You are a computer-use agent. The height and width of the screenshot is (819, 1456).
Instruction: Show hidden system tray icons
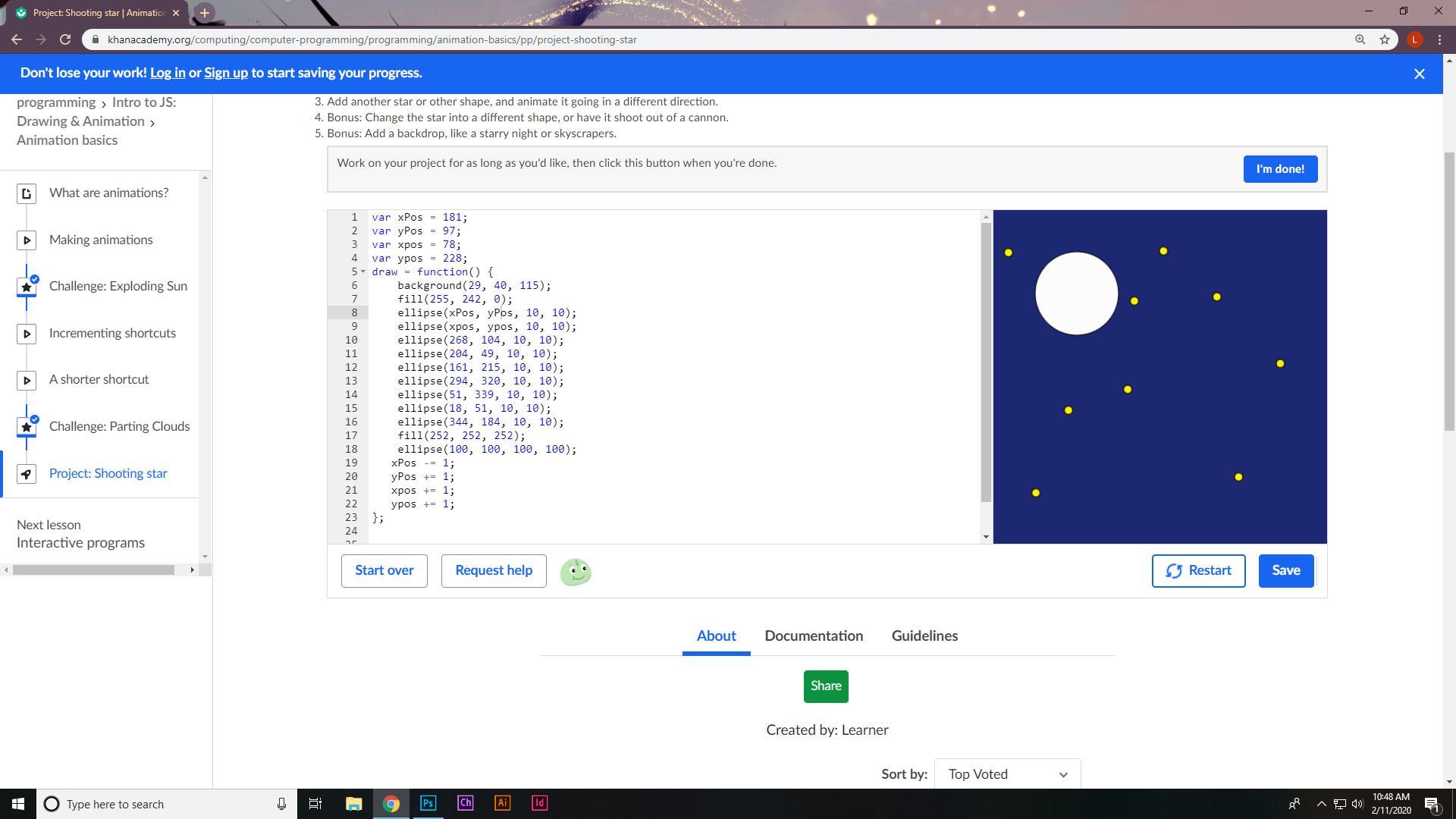pyautogui.click(x=1320, y=804)
